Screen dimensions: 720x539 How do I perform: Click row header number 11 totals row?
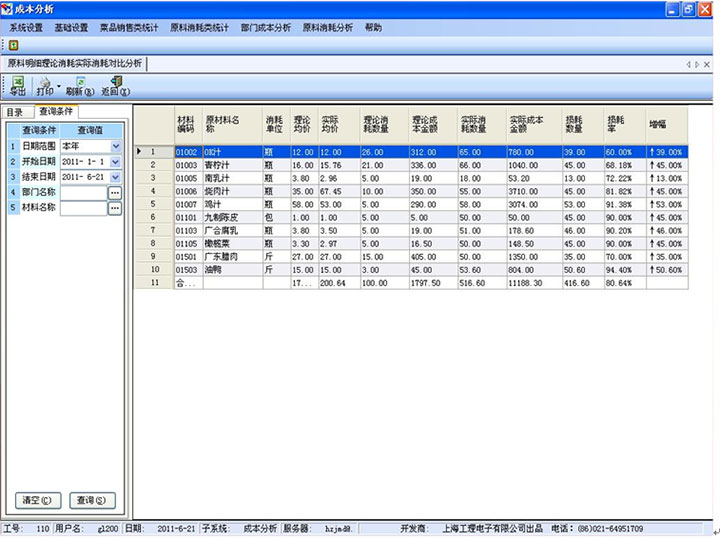tap(154, 283)
